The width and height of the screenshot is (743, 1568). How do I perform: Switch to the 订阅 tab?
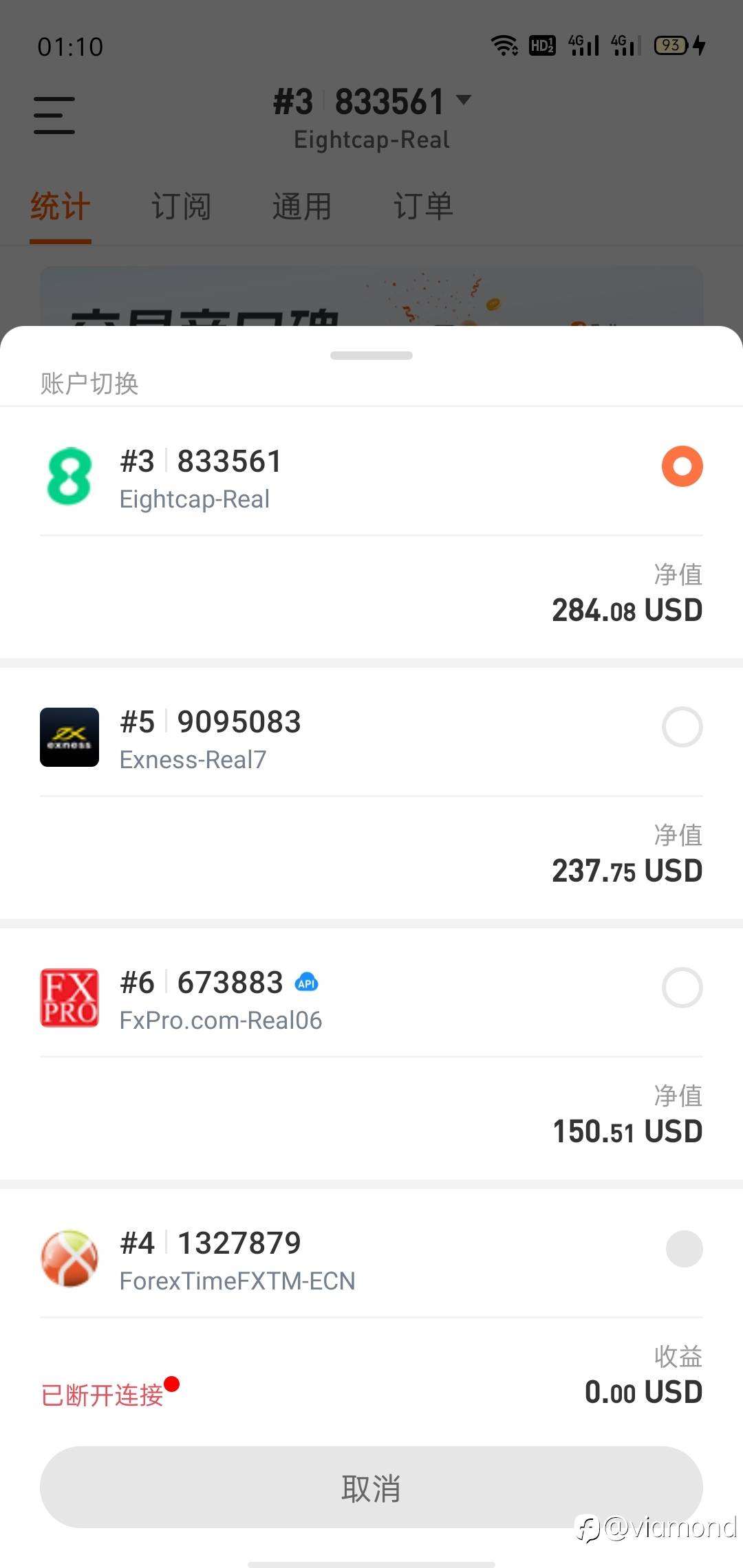181,206
